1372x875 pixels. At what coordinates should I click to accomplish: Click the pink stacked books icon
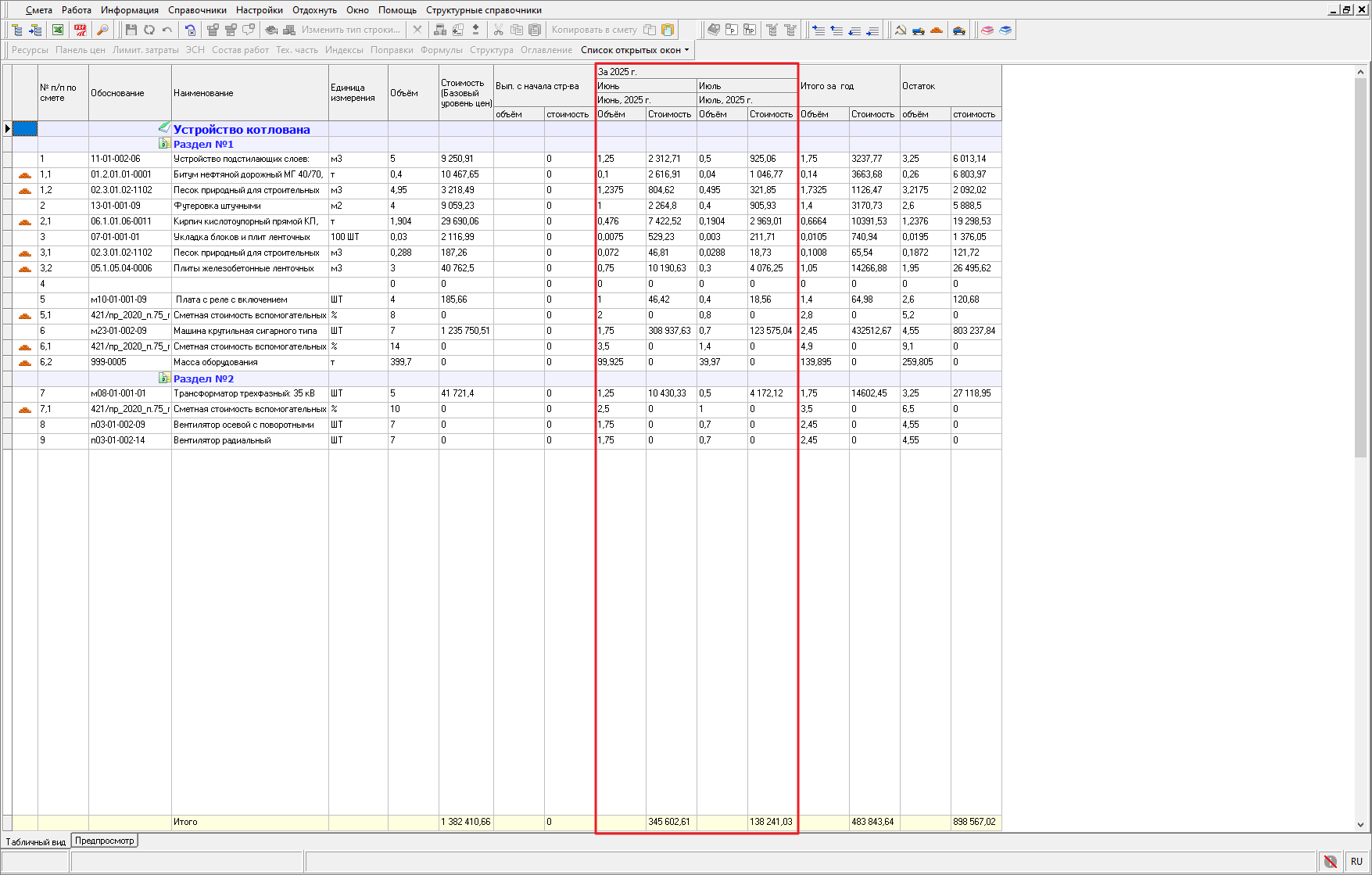pyautogui.click(x=987, y=30)
